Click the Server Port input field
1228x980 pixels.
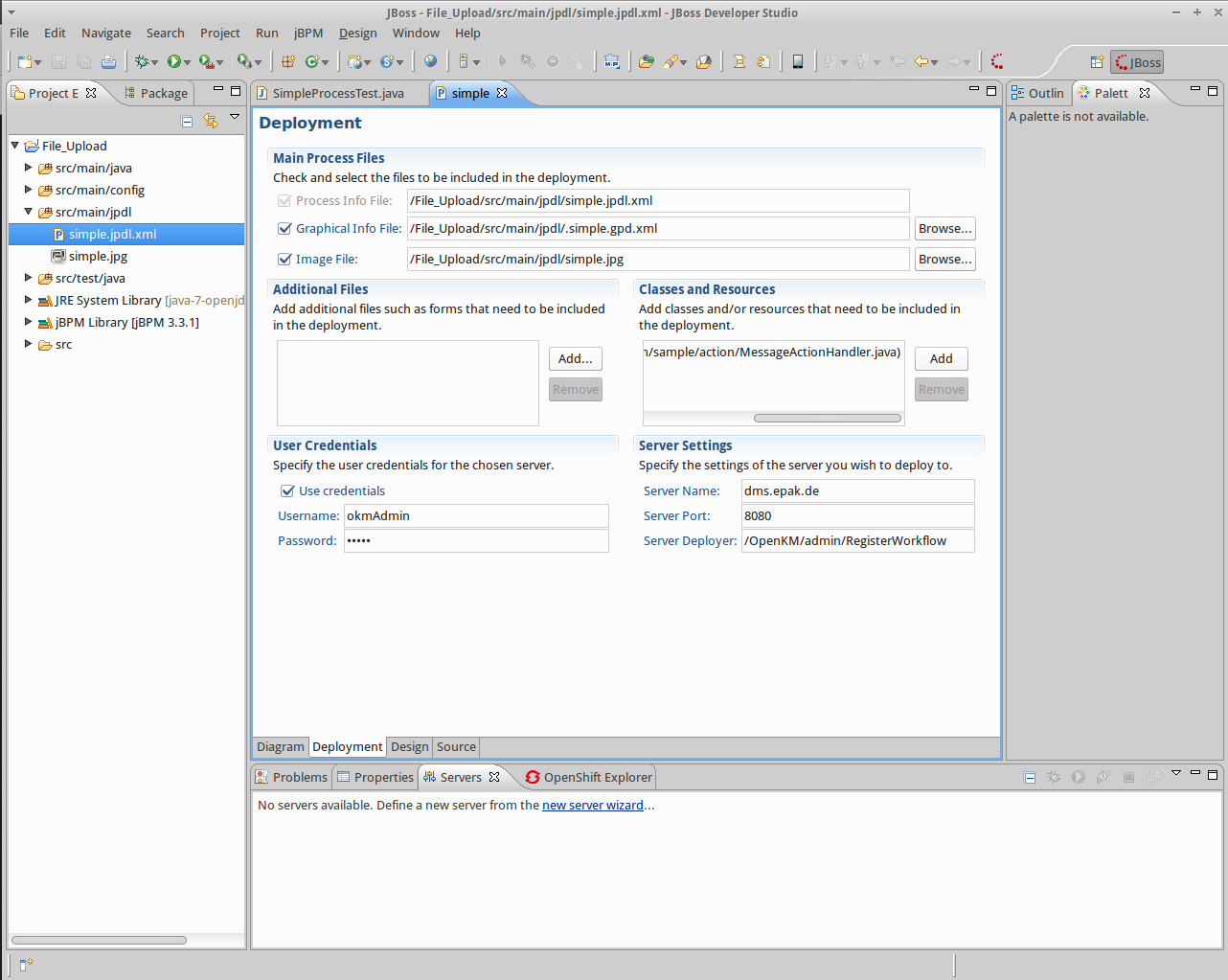point(857,516)
